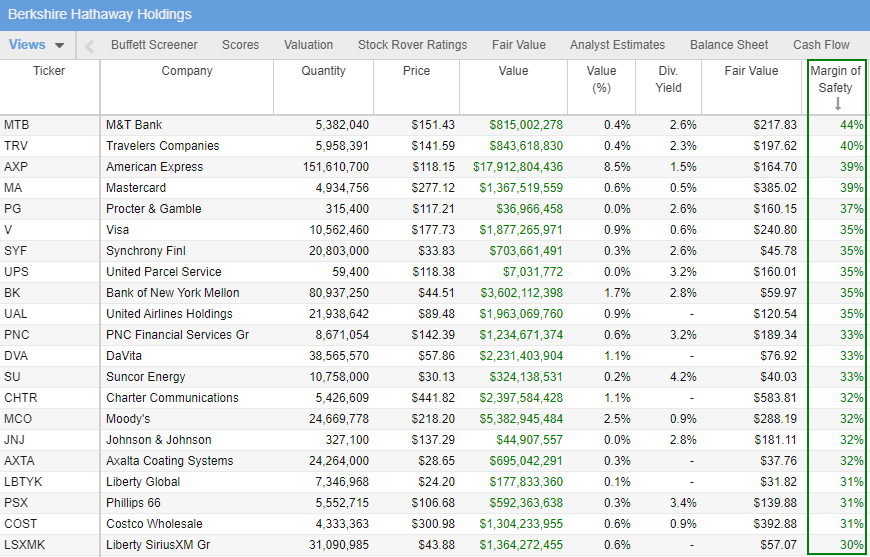Screen dimensions: 870x557
Task: Click the 44% margin of safety cell
Action: pyautogui.click(x=852, y=125)
